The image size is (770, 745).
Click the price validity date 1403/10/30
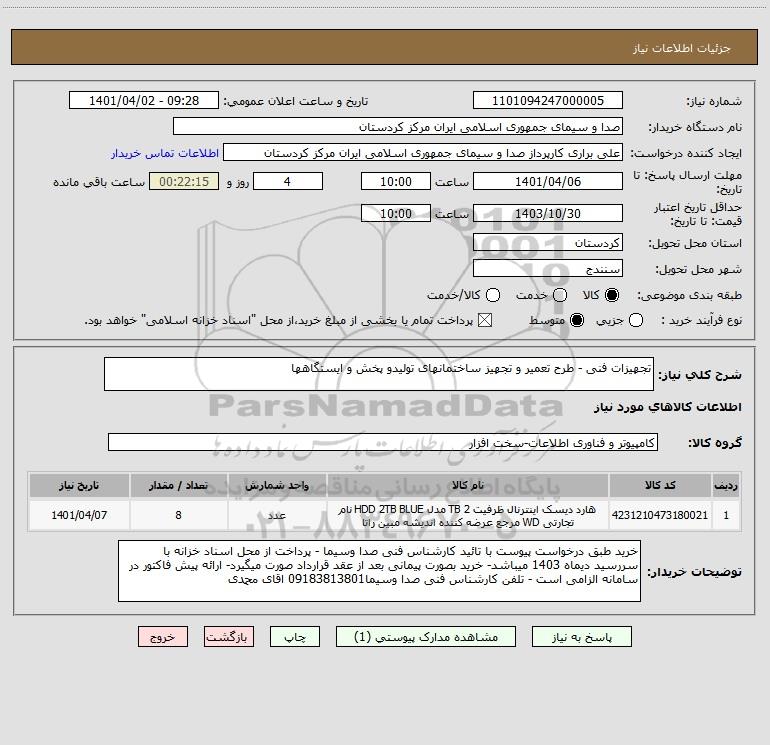[548, 213]
